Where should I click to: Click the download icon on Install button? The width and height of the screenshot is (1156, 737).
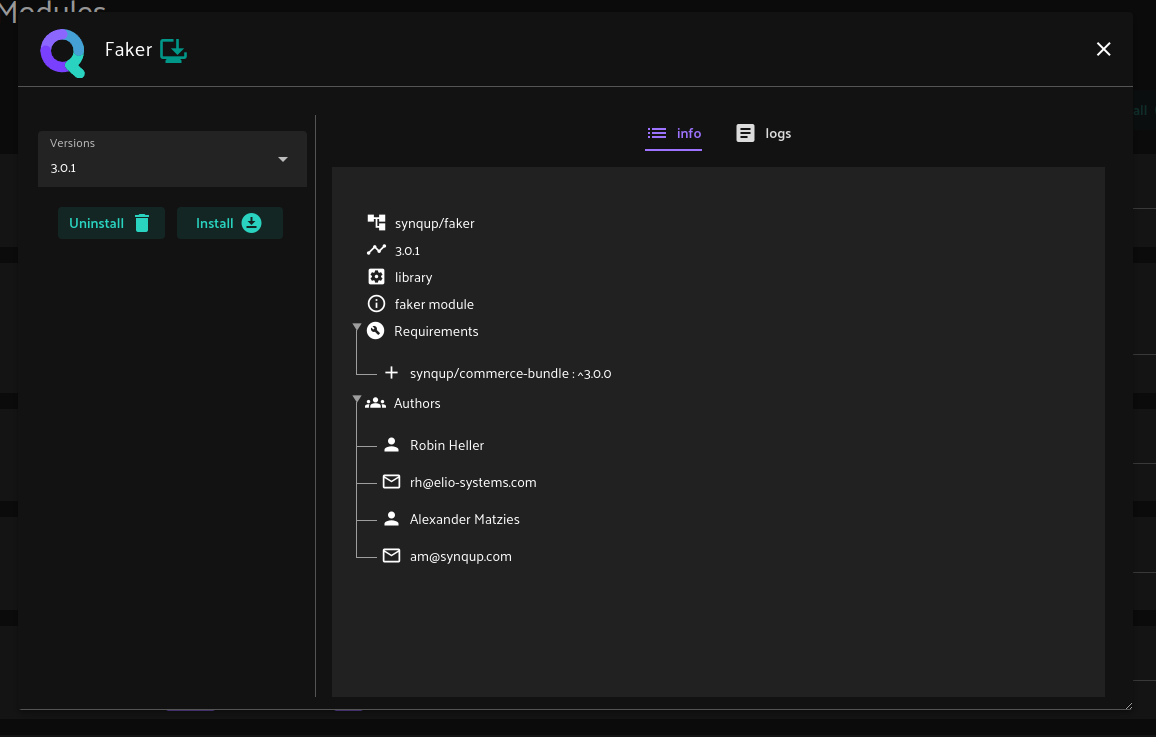251,223
